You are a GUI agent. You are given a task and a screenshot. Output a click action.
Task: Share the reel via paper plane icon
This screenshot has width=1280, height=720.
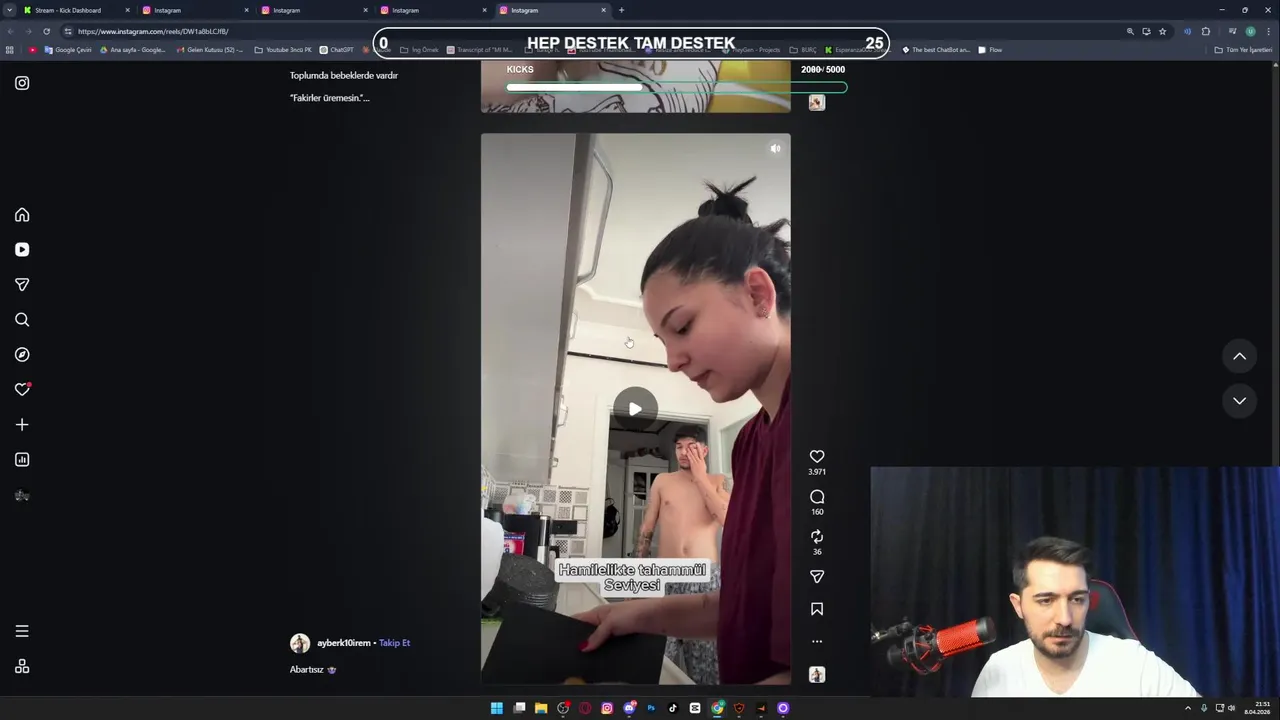point(817,577)
